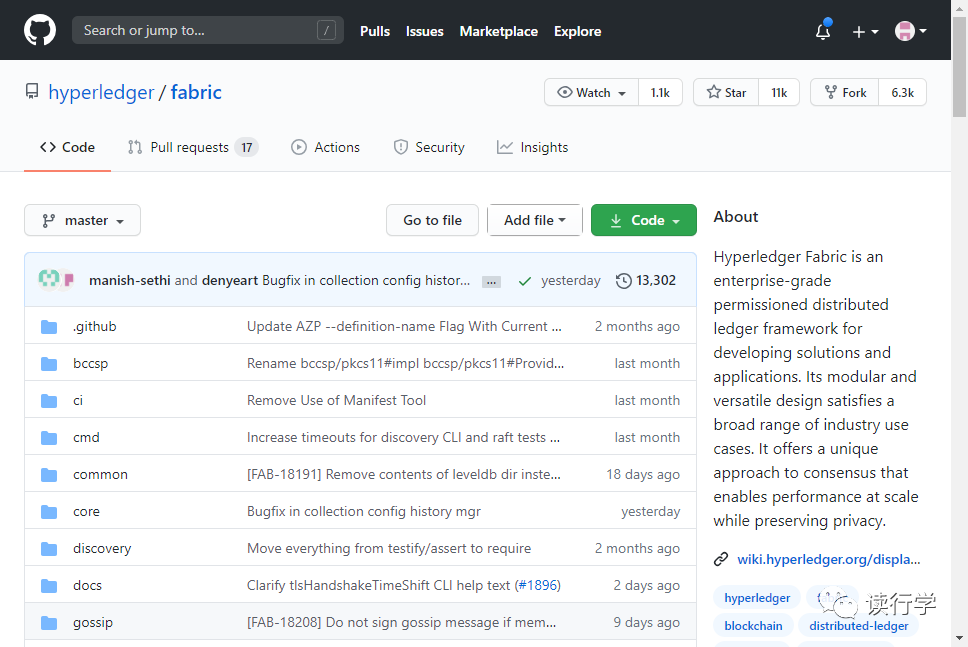Screen dimensions: 968x647
Task: Open commit 'Remove Use of Manifest Tool'
Action: tap(336, 400)
